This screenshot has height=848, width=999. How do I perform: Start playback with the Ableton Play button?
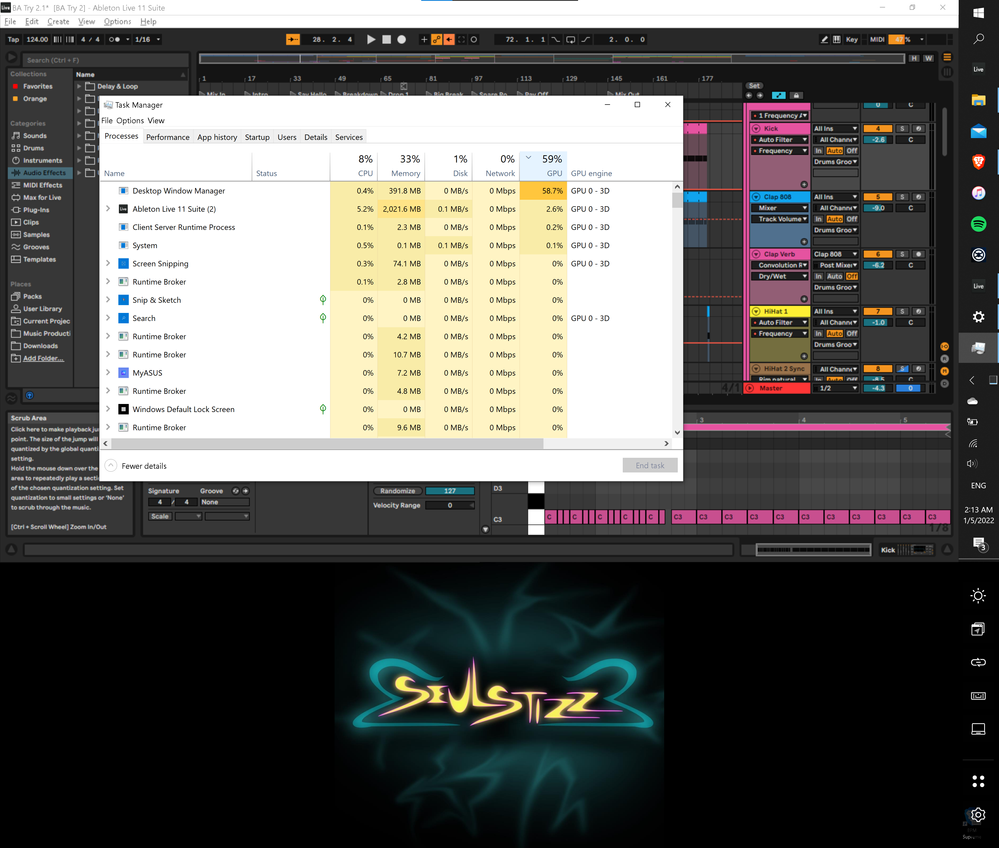coord(371,40)
